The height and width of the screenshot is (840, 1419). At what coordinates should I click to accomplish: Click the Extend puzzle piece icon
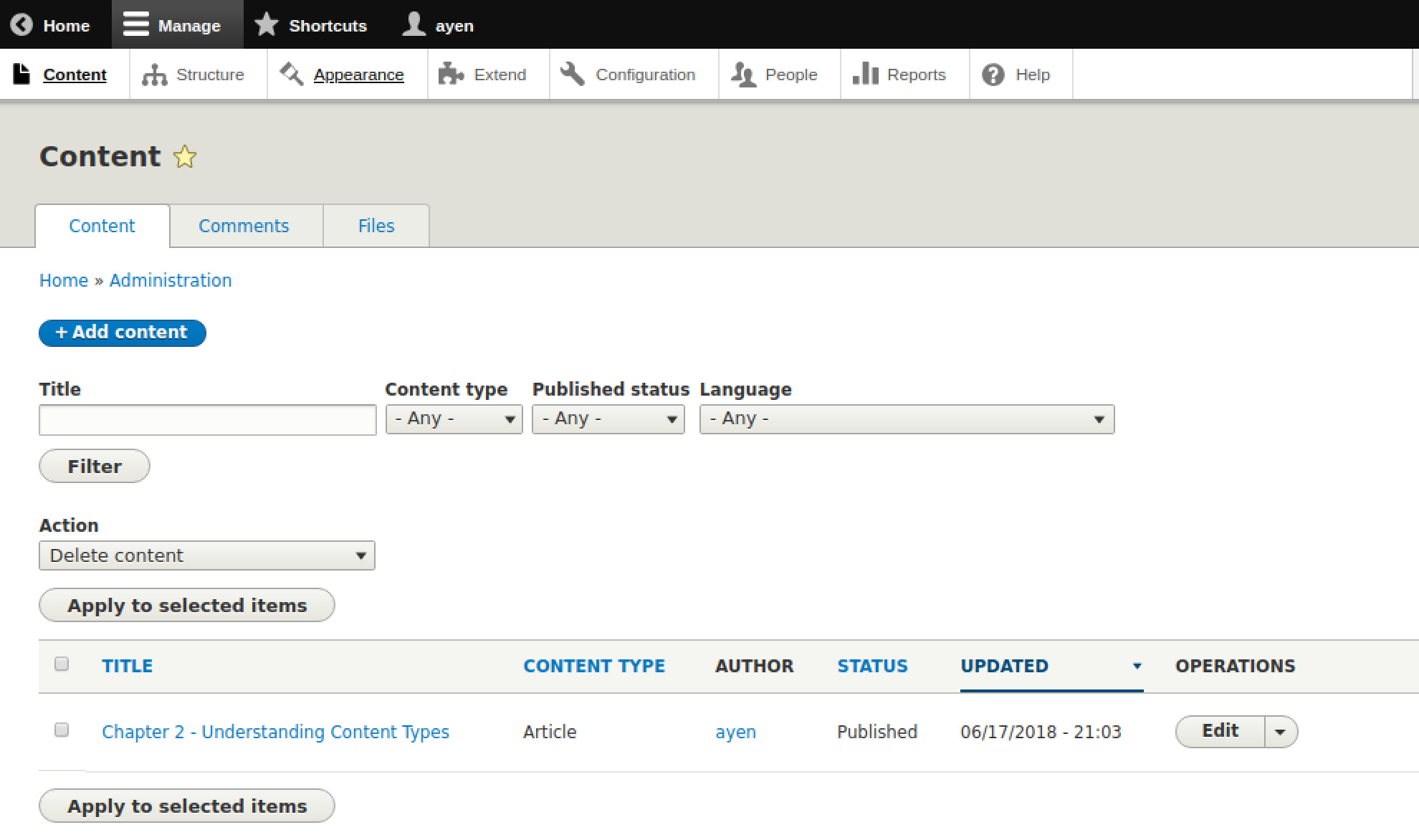pos(451,74)
